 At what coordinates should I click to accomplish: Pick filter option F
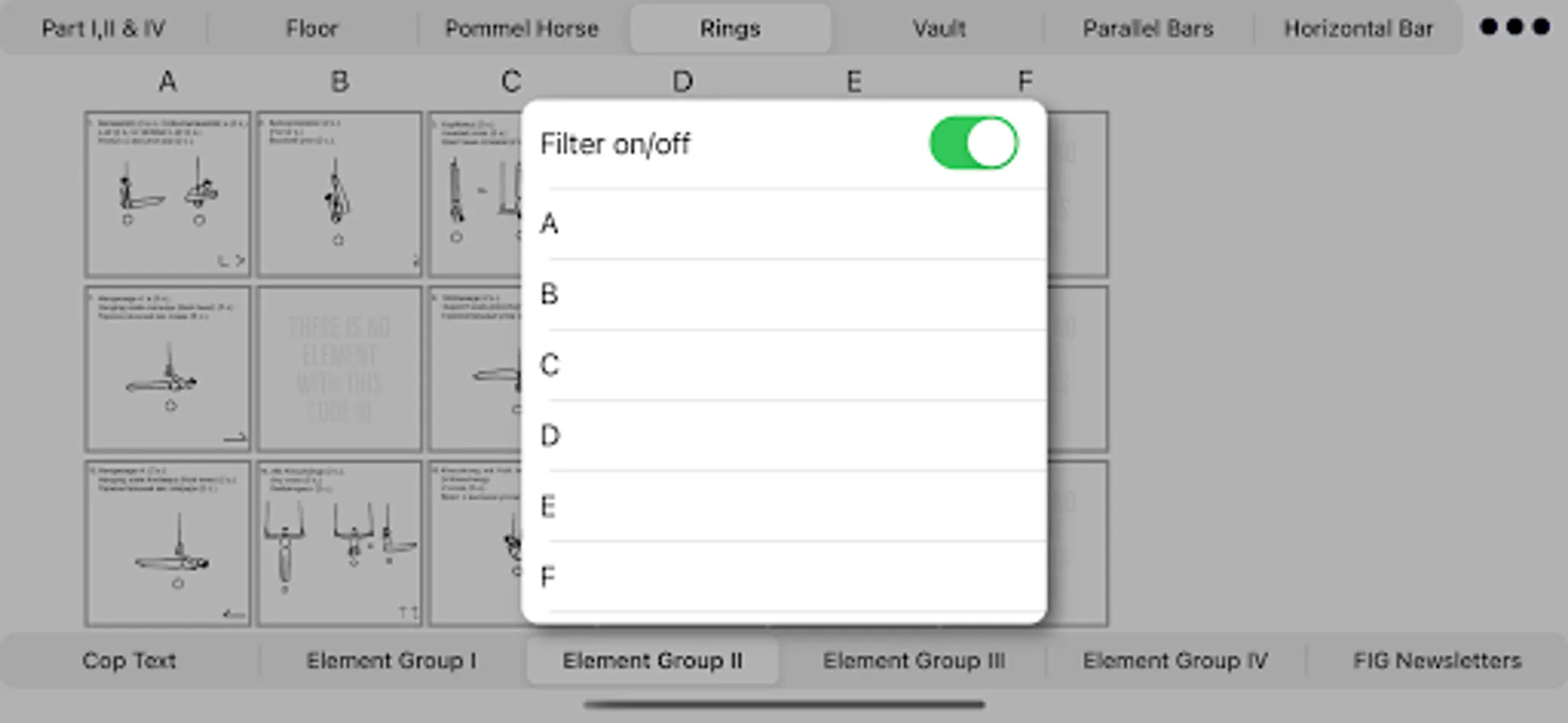point(784,577)
